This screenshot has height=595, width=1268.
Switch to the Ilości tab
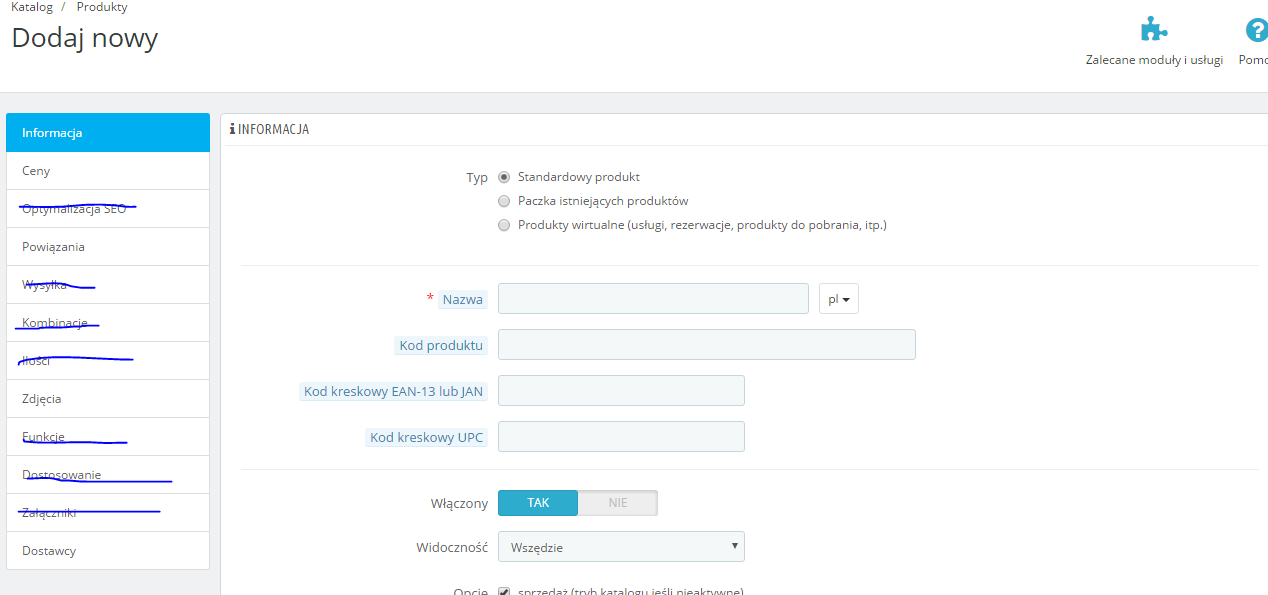[108, 361]
